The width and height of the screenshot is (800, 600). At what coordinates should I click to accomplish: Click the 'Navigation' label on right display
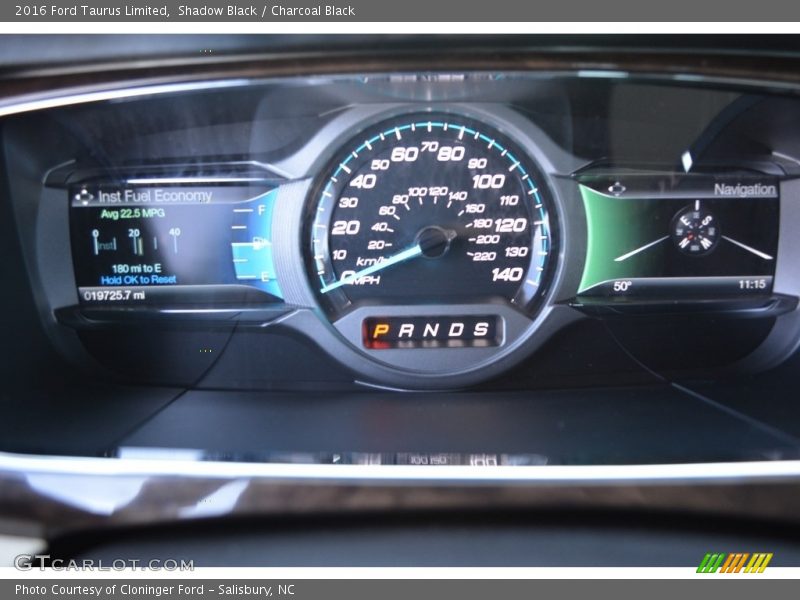click(x=744, y=189)
